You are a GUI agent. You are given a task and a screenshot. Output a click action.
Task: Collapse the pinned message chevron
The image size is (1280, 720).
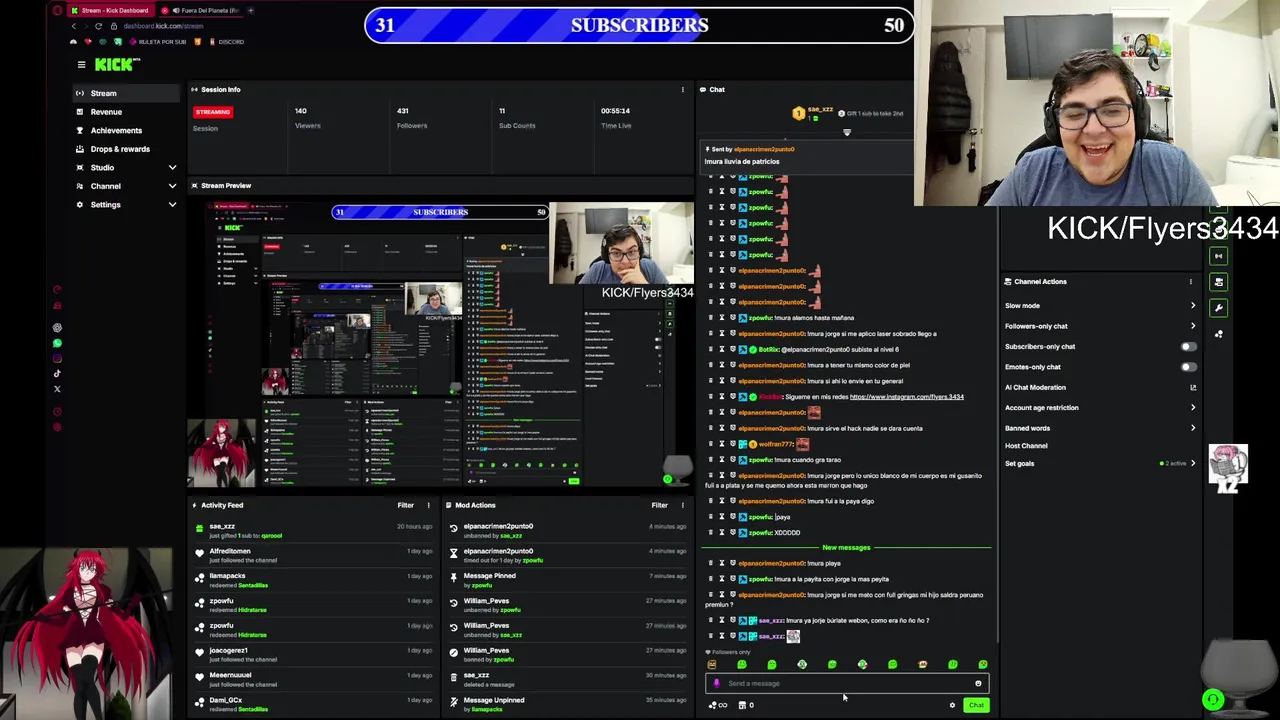[x=846, y=132]
